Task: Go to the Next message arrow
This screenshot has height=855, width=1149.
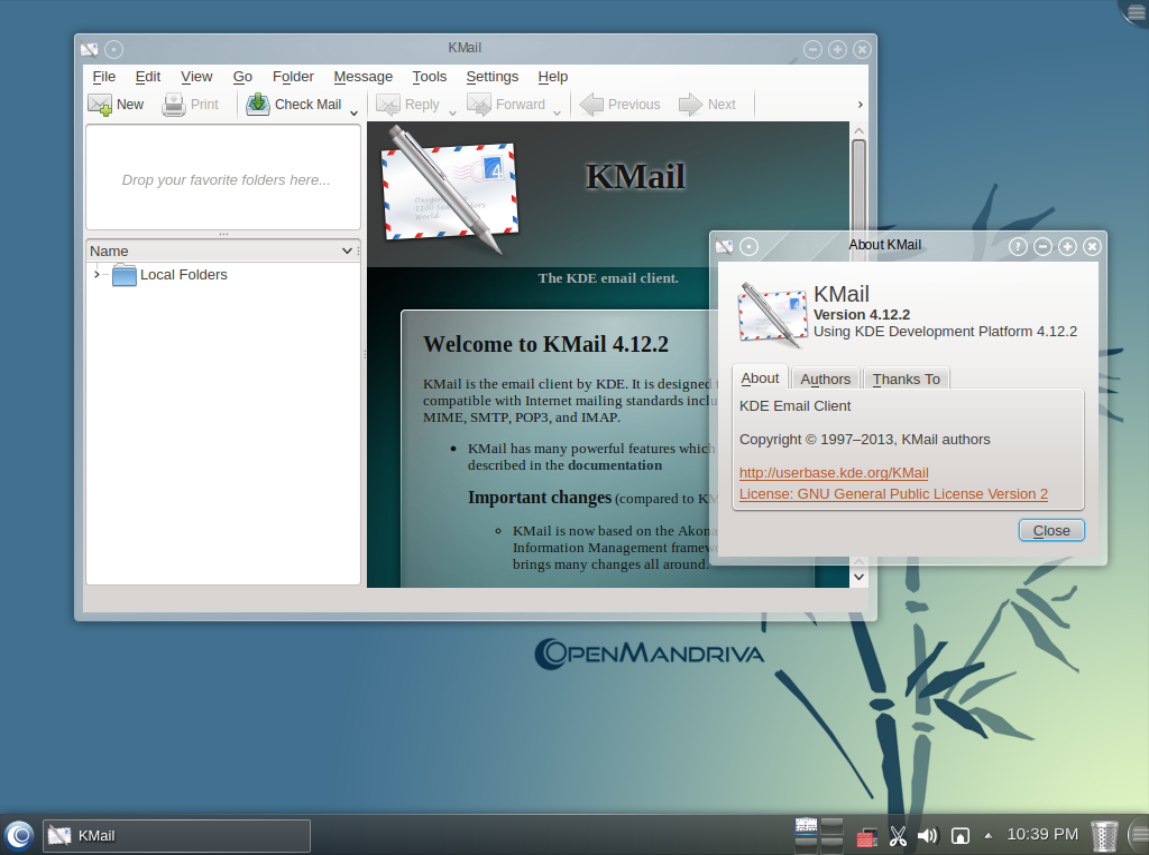Action: click(691, 105)
